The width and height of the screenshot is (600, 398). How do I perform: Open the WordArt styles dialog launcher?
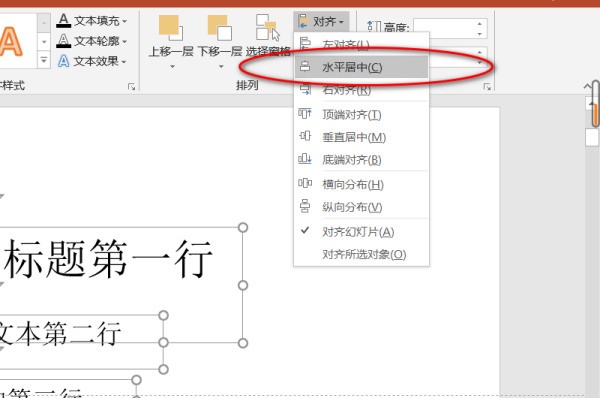[x=132, y=87]
